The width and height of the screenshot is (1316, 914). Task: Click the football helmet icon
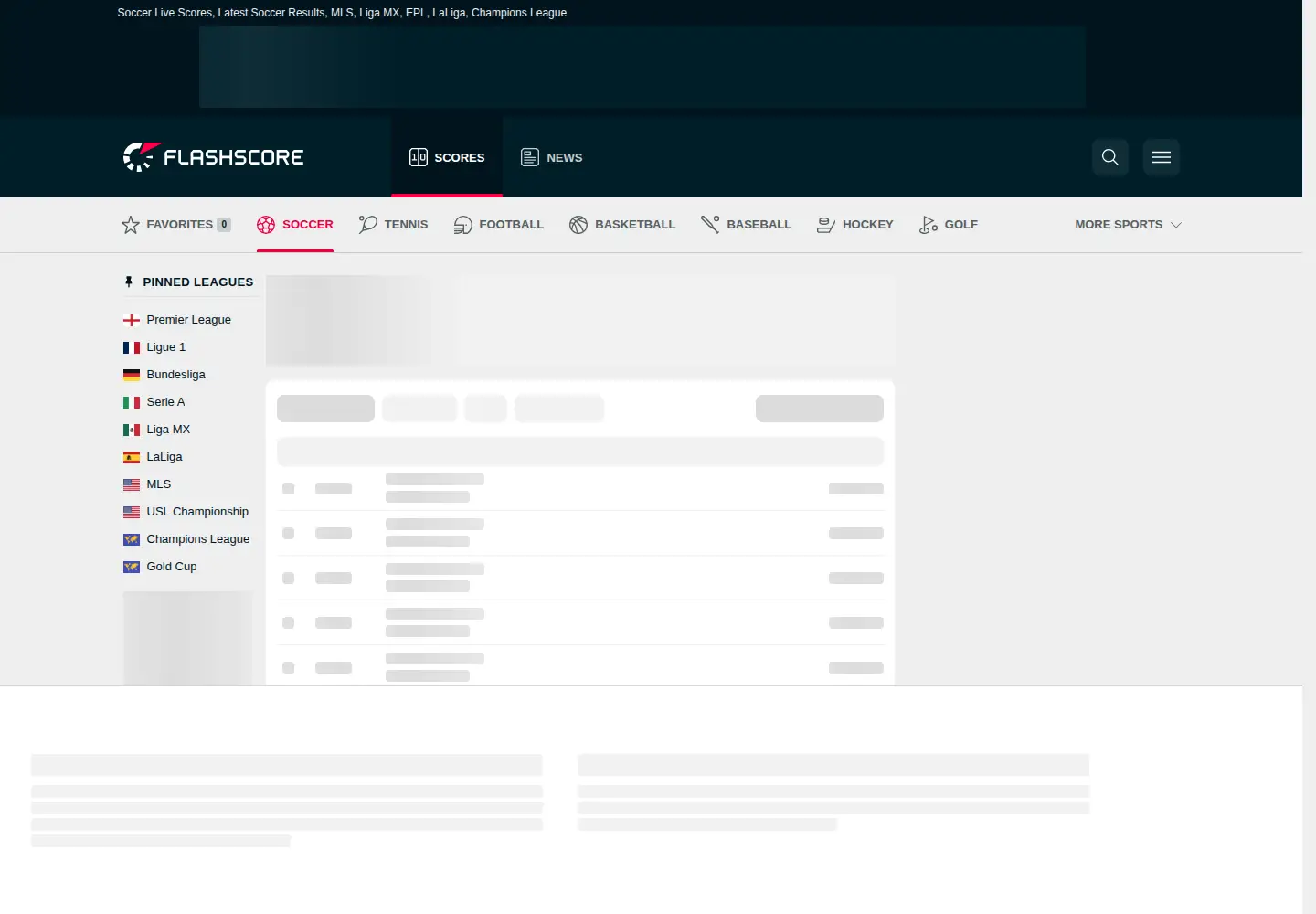(x=463, y=225)
